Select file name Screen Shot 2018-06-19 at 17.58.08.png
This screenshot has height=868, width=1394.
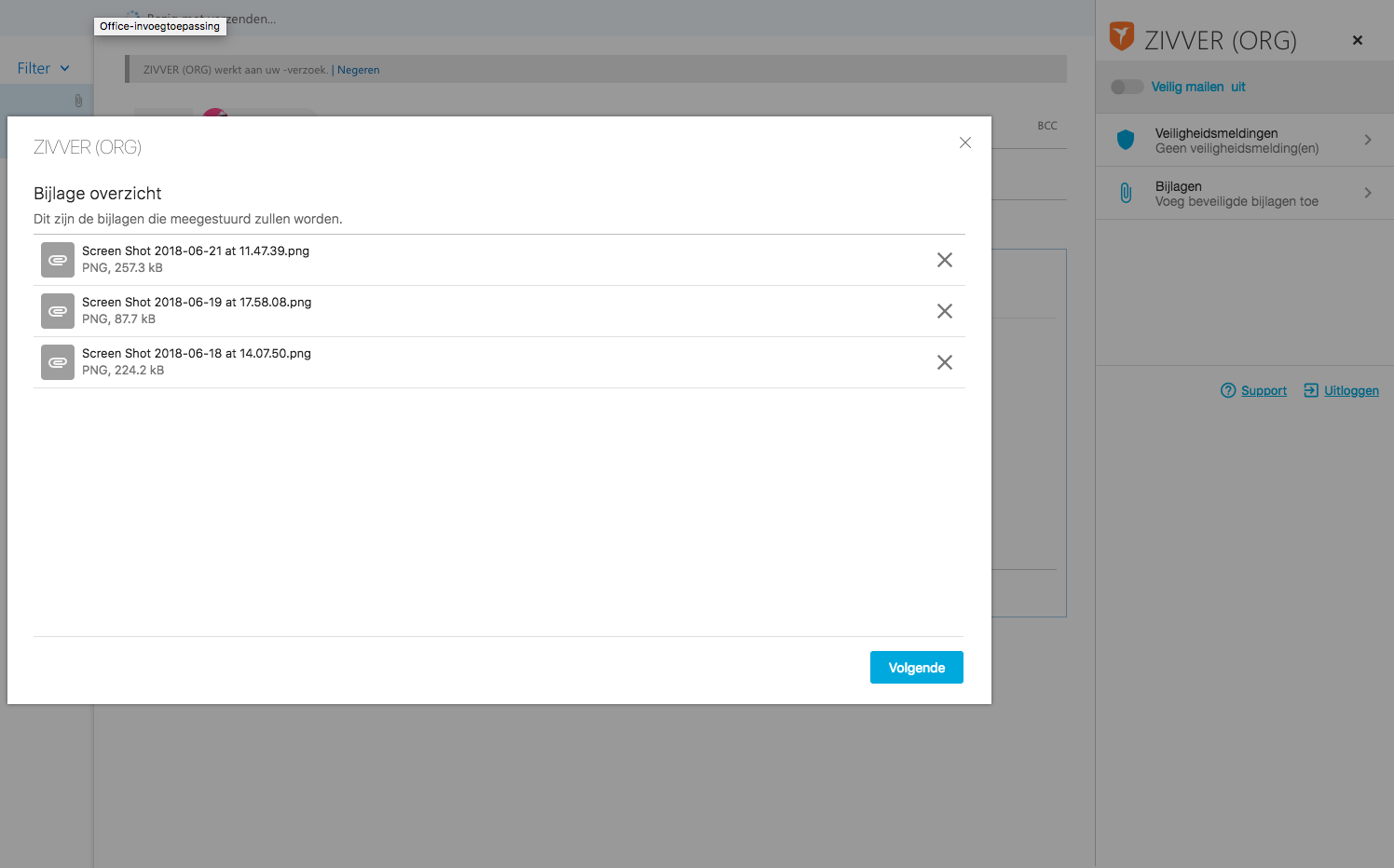click(x=197, y=302)
